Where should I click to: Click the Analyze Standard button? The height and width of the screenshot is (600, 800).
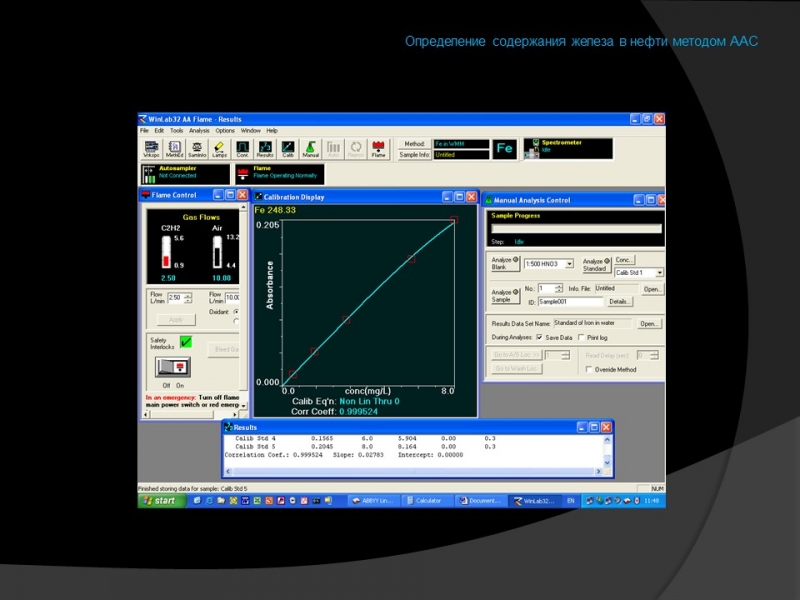pyautogui.click(x=596, y=264)
